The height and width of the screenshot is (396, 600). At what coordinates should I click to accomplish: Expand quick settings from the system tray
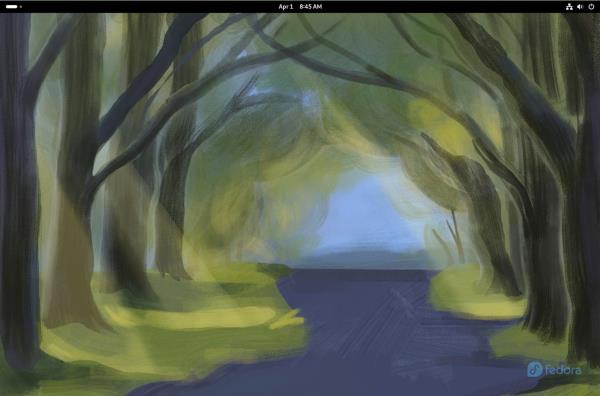coord(580,7)
